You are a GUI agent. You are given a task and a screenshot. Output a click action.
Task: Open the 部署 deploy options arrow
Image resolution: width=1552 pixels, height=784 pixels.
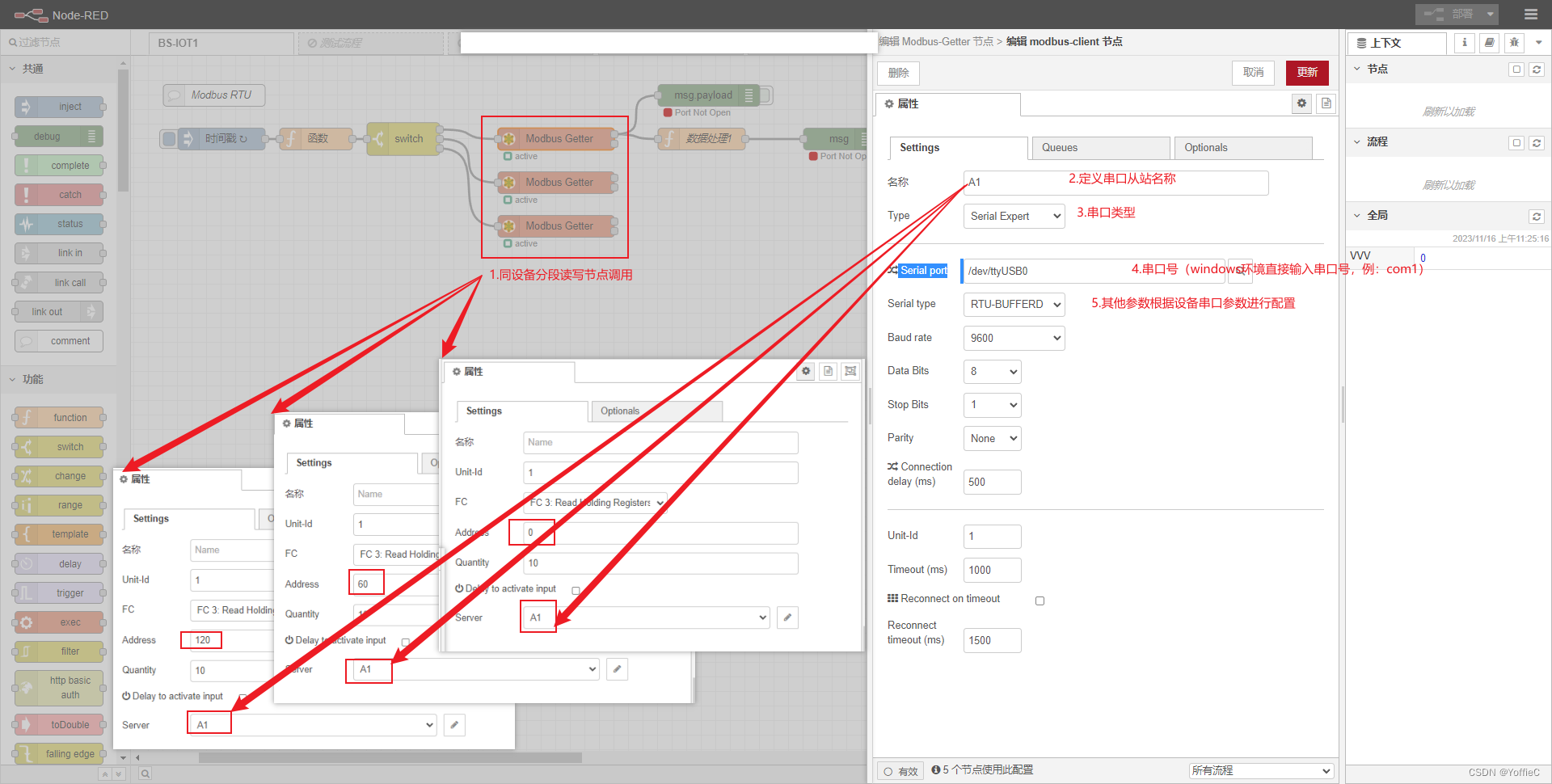click(x=1490, y=14)
